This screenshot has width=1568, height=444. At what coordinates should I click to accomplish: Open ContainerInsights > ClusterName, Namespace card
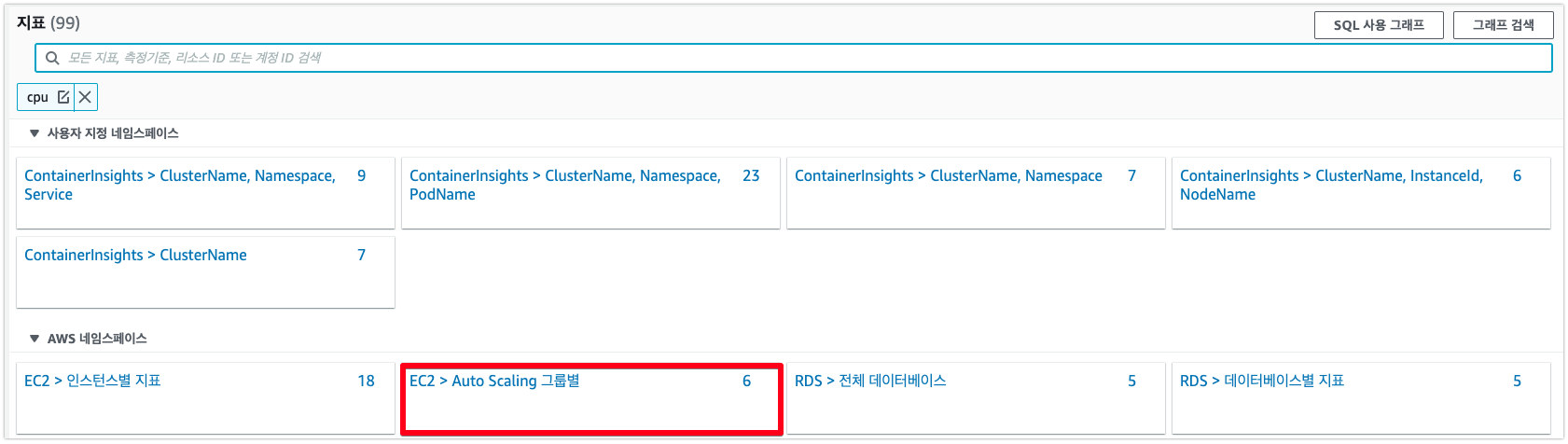(x=976, y=192)
